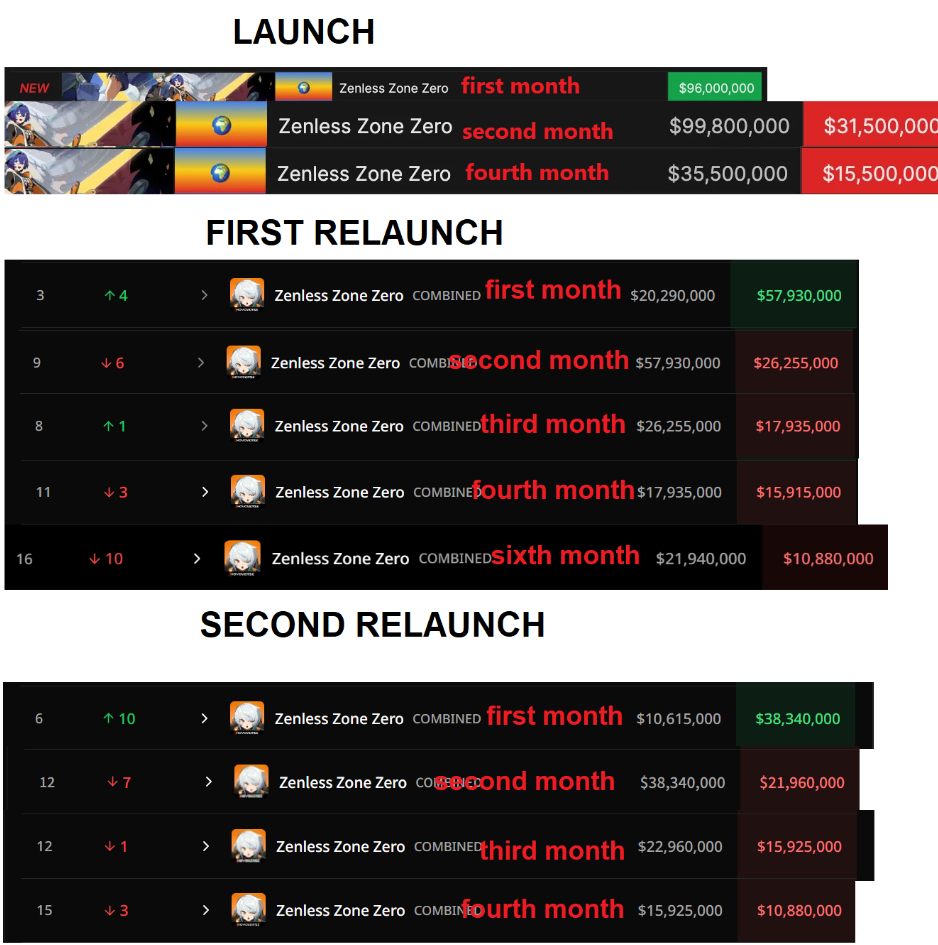Click the down 6 rank change indicator

point(112,363)
